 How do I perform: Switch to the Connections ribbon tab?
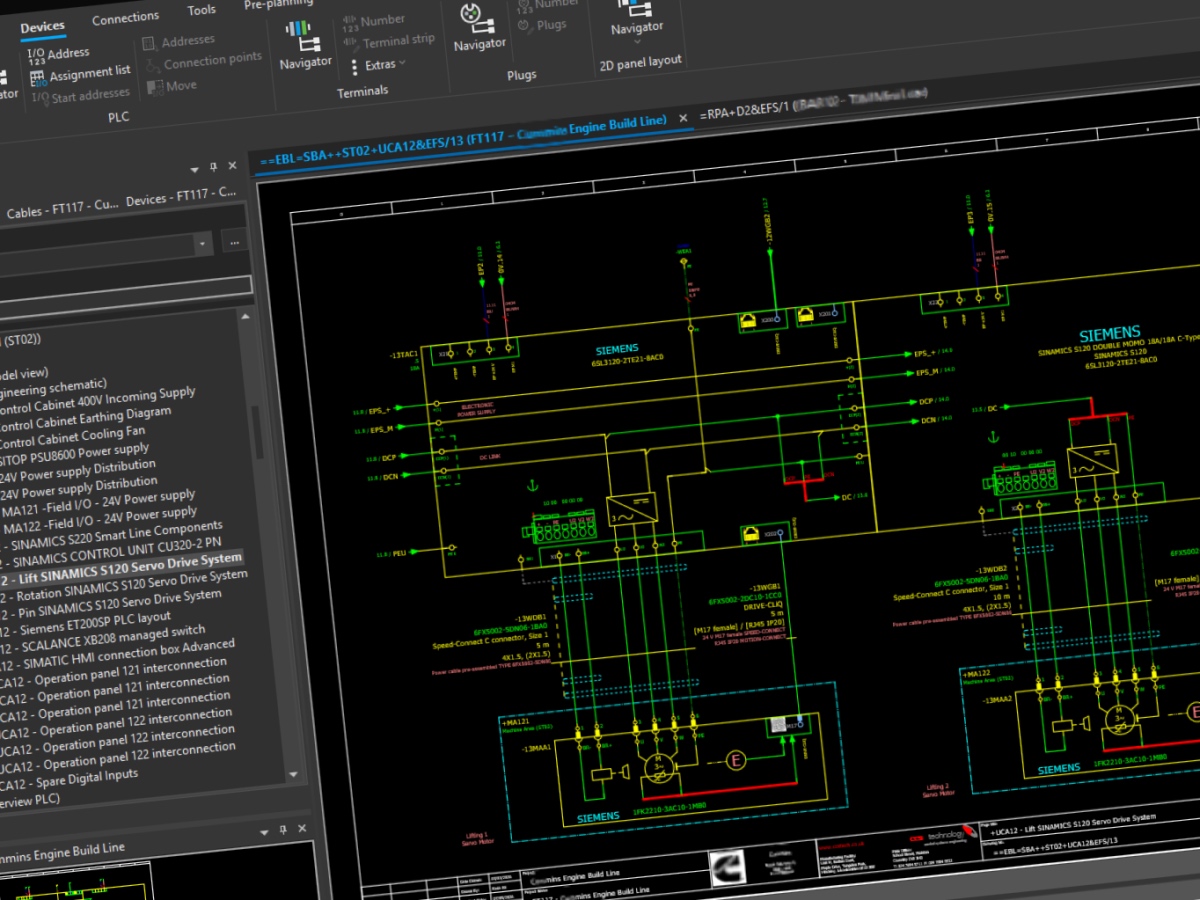pyautogui.click(x=125, y=18)
